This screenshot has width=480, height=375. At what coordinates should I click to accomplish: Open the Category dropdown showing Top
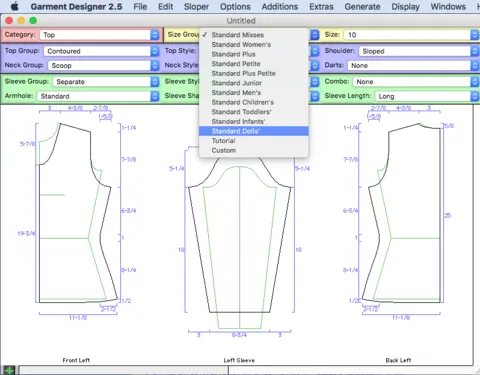(99, 35)
